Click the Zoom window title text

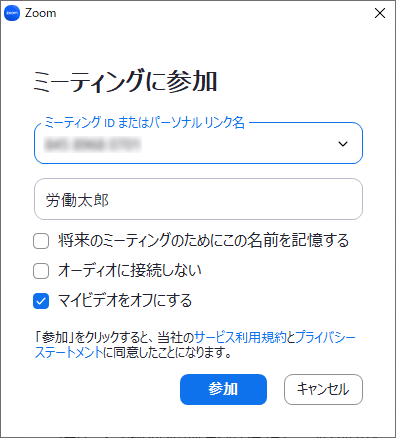[x=41, y=13]
